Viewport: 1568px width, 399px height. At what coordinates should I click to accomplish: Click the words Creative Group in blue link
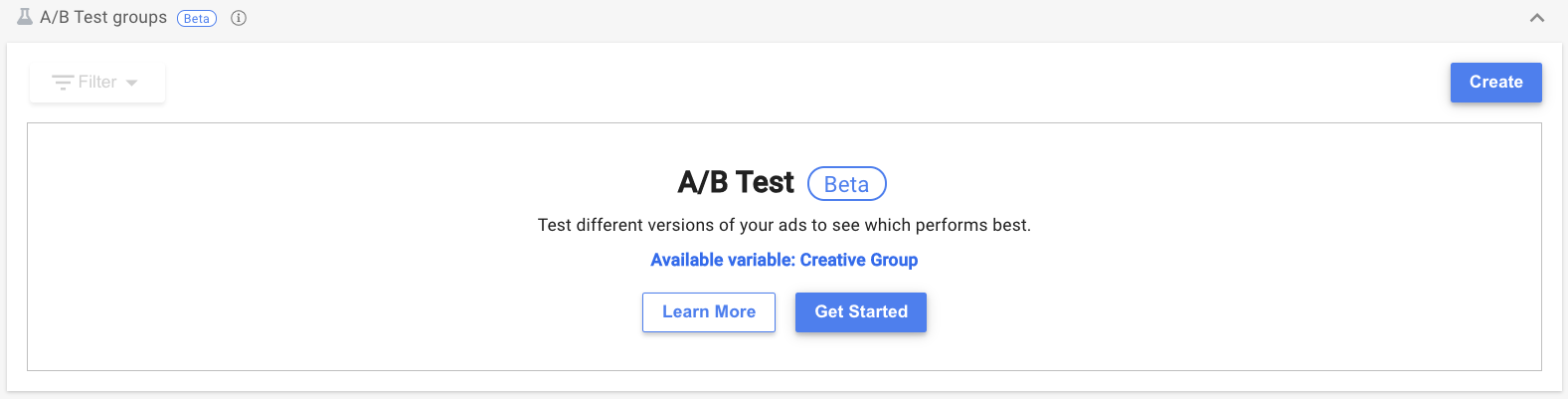859,260
